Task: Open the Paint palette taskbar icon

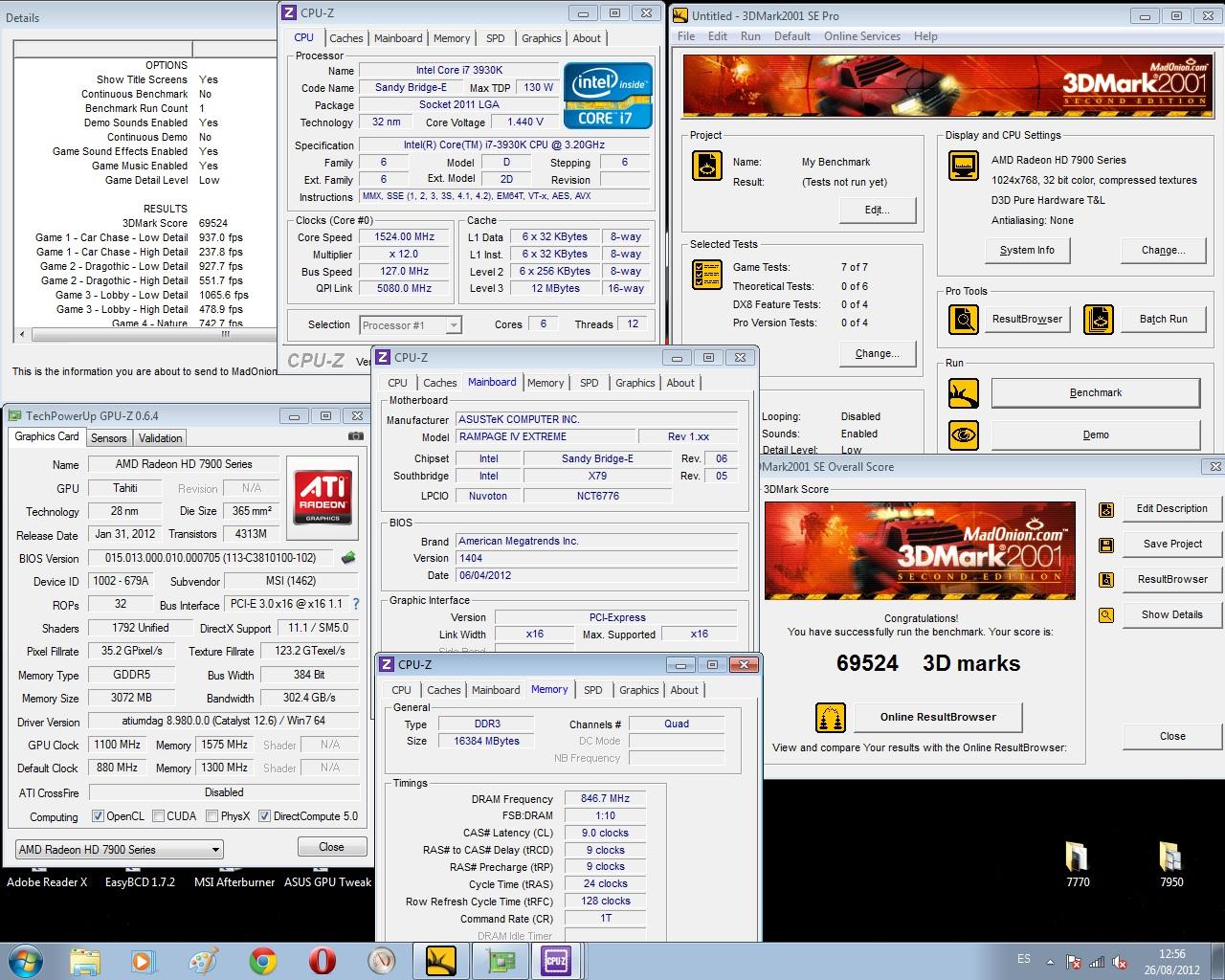Action: click(x=203, y=960)
